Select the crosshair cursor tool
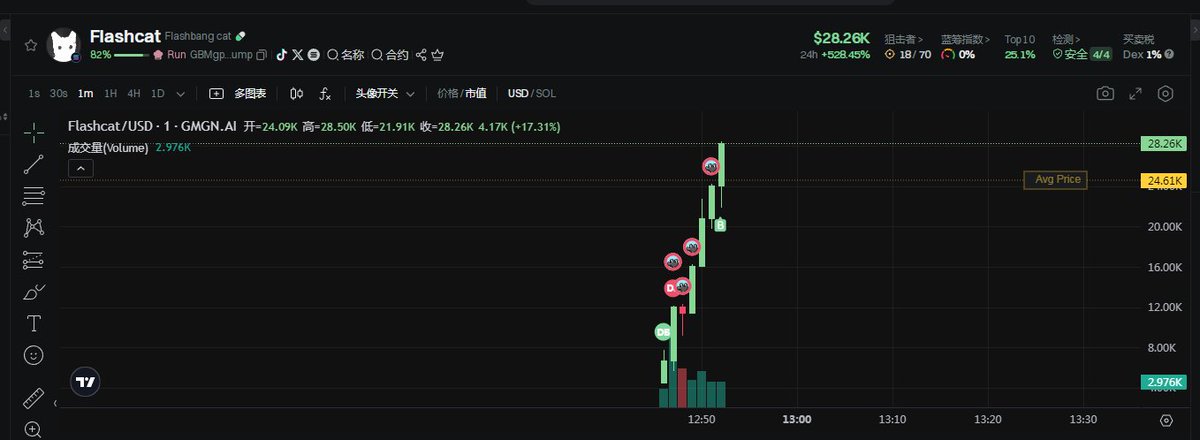The height and width of the screenshot is (440, 1200). (x=34, y=132)
